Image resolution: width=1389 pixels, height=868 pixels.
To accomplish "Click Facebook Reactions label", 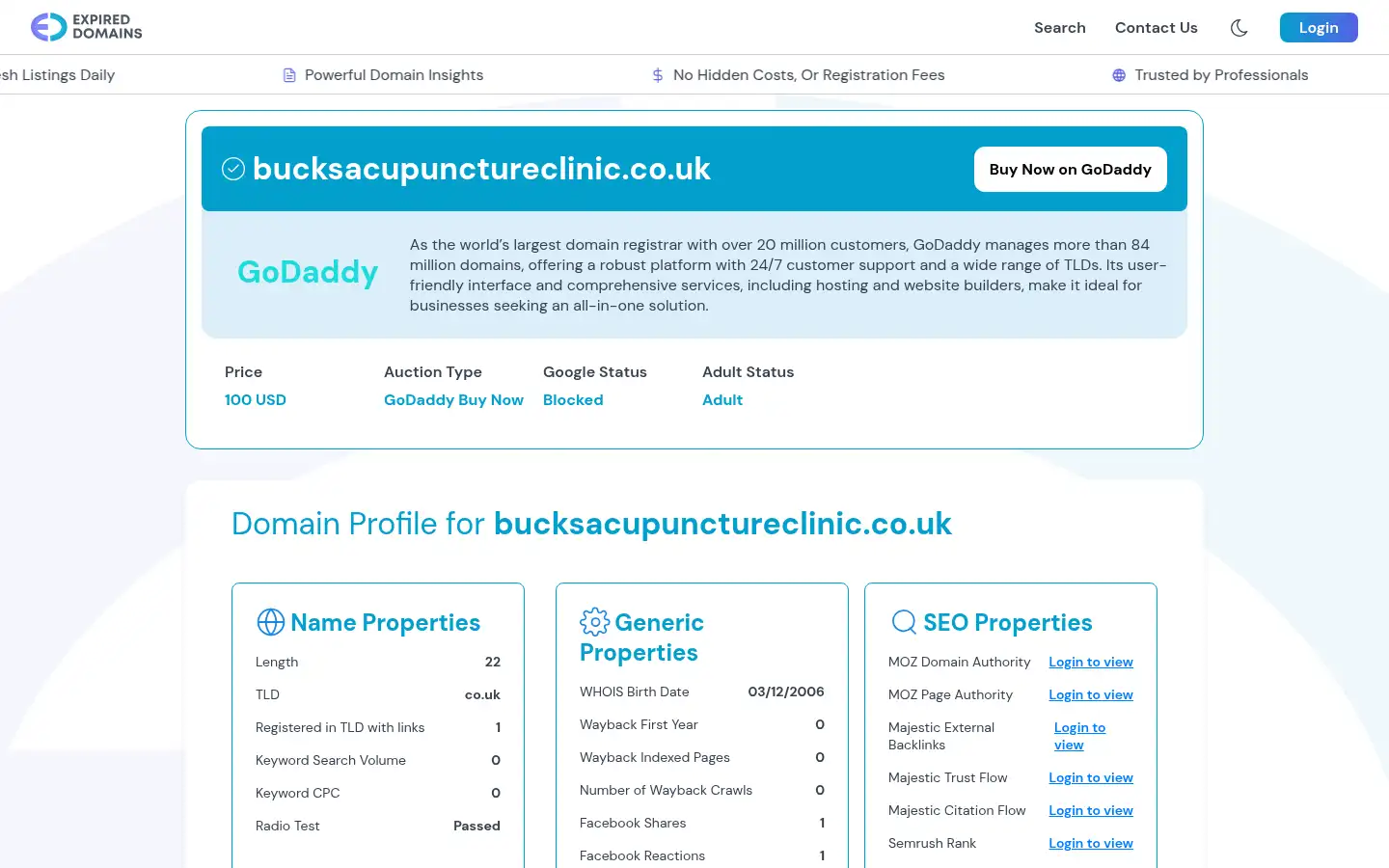I will pyautogui.click(x=642, y=855).
